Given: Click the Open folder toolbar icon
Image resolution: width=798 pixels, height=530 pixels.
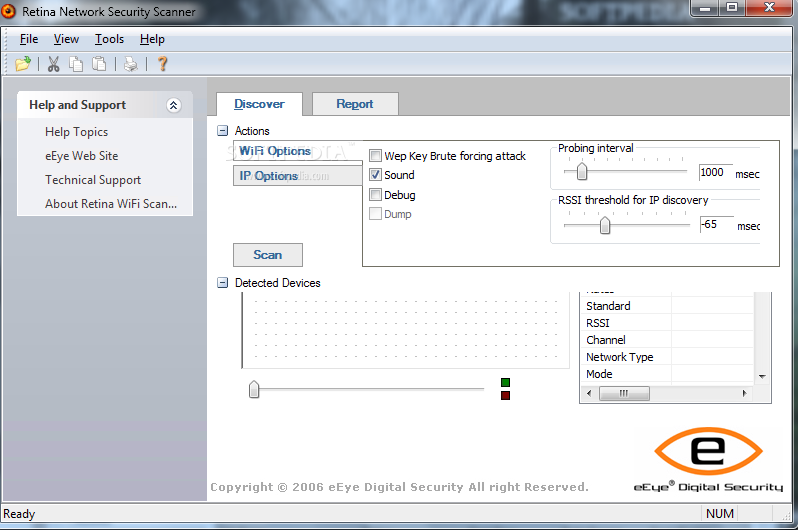Looking at the screenshot, I should point(23,64).
